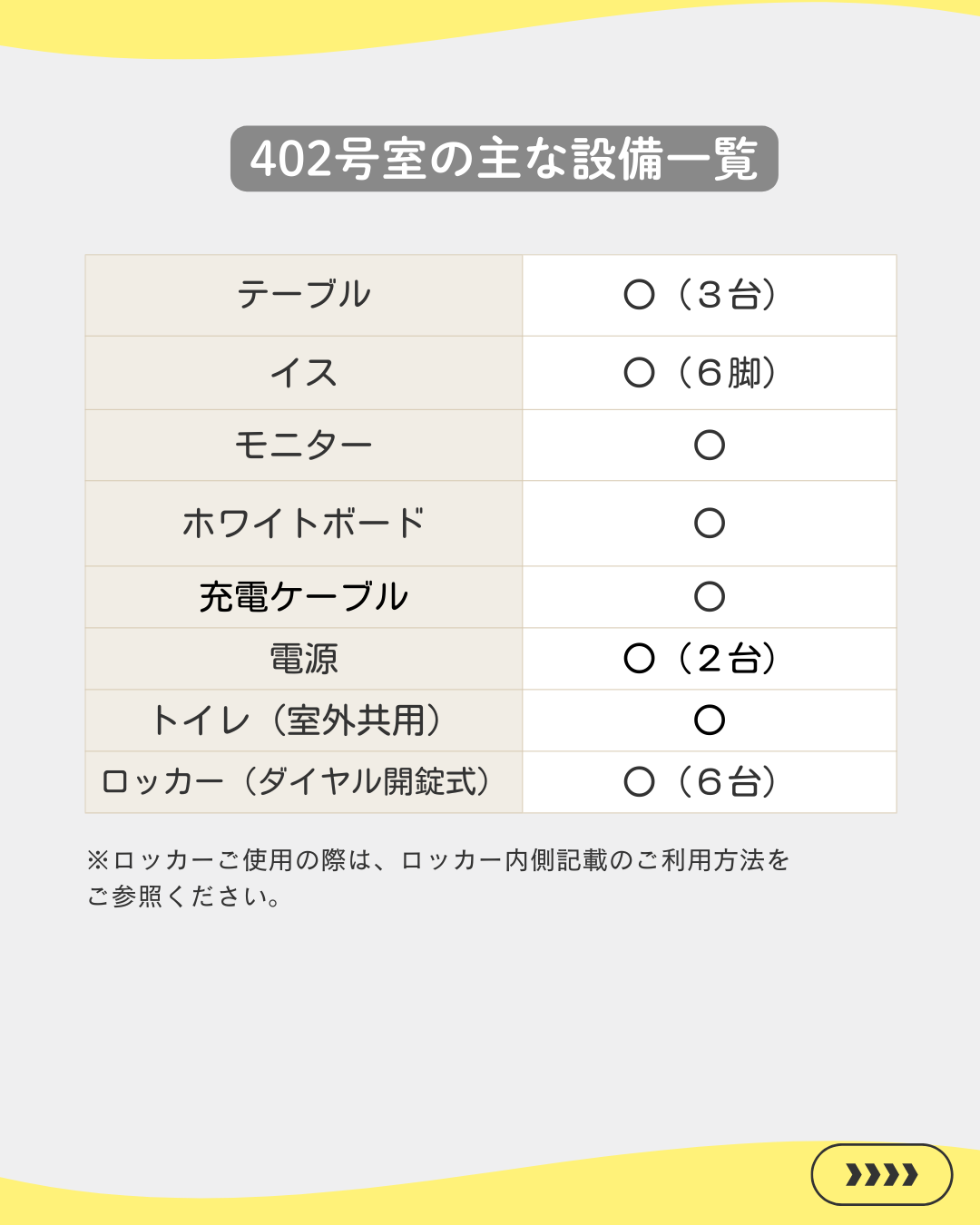Click the locker usage note starting with ※
This screenshot has width=980, height=1225.
pos(438,860)
